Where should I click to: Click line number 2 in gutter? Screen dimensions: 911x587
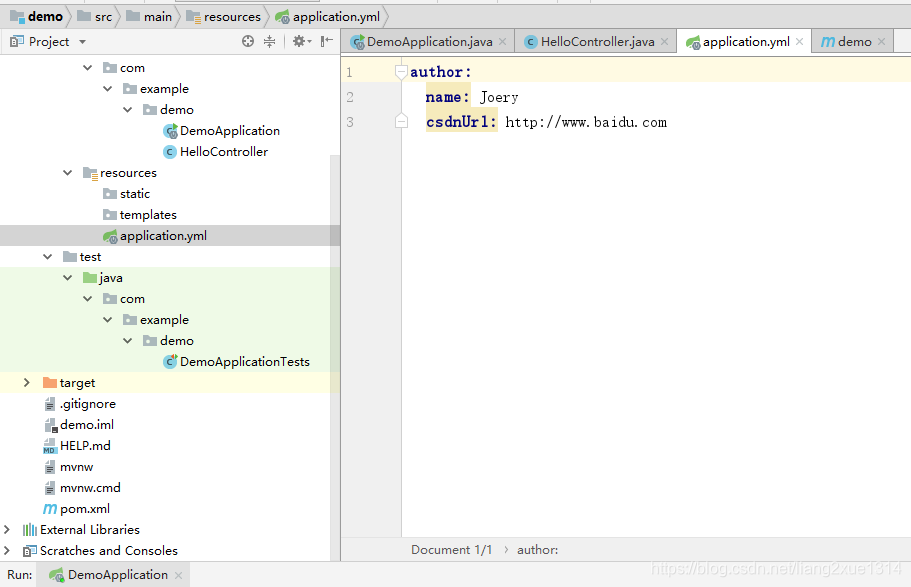pyautogui.click(x=350, y=97)
